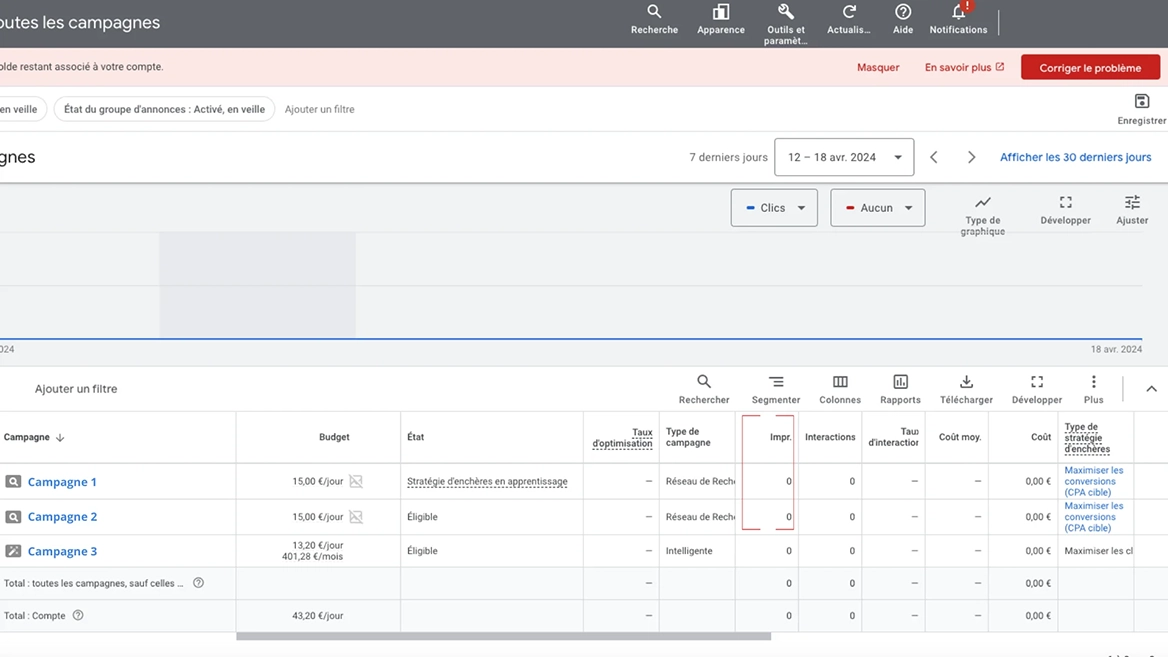
Task: Click help icon beside Total toutes les campagnes
Action: pos(198,583)
